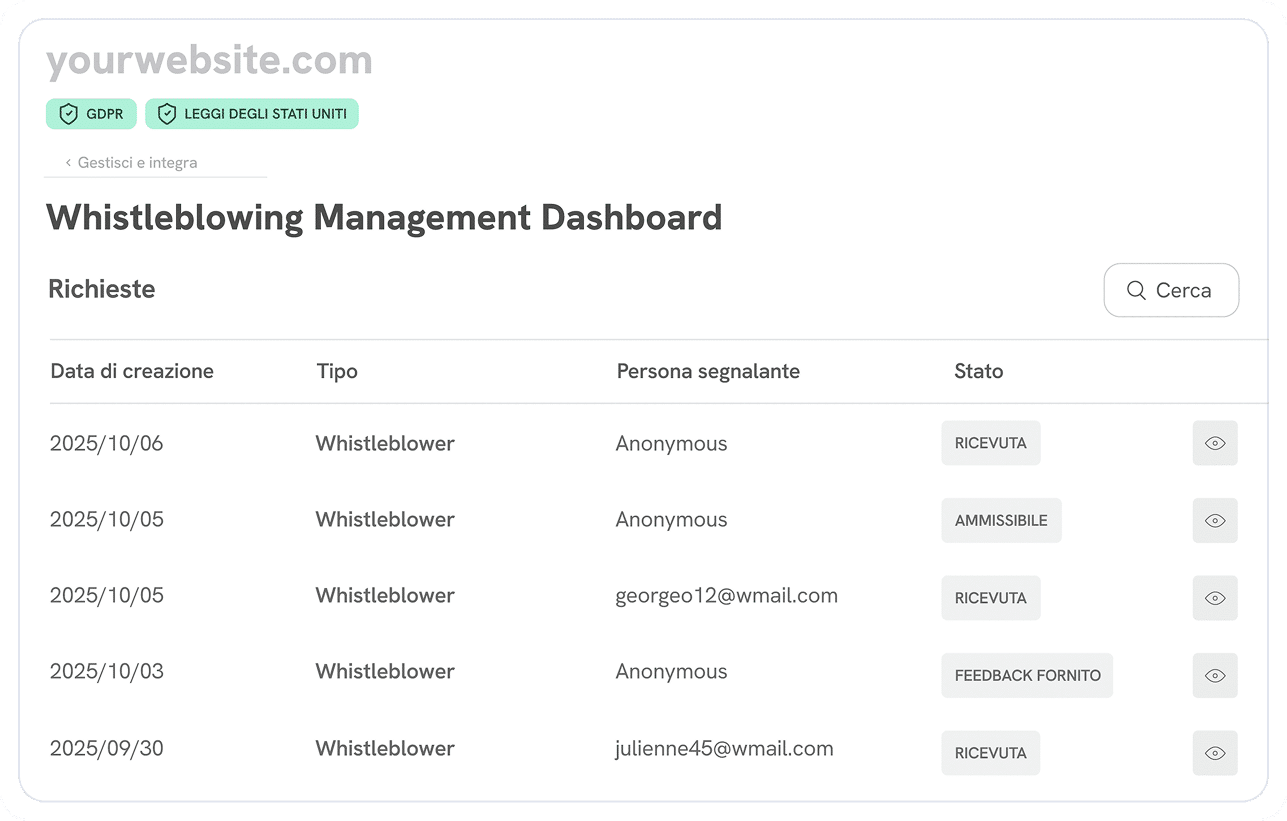Click the 2025/10/03 date cell
Image resolution: width=1287 pixels, height=821 pixels.
(106, 671)
